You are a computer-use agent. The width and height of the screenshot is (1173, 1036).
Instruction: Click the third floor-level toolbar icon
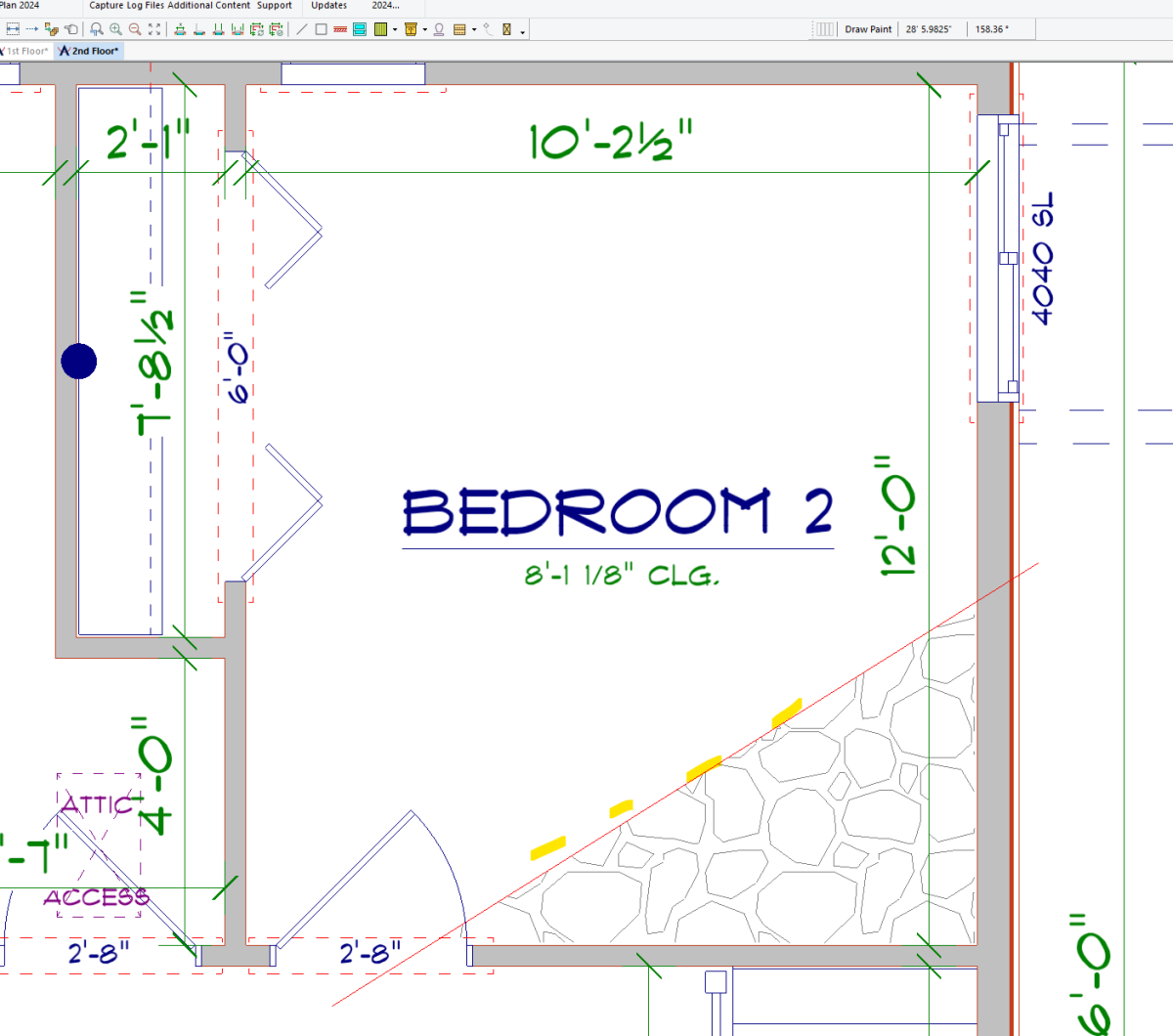219,29
